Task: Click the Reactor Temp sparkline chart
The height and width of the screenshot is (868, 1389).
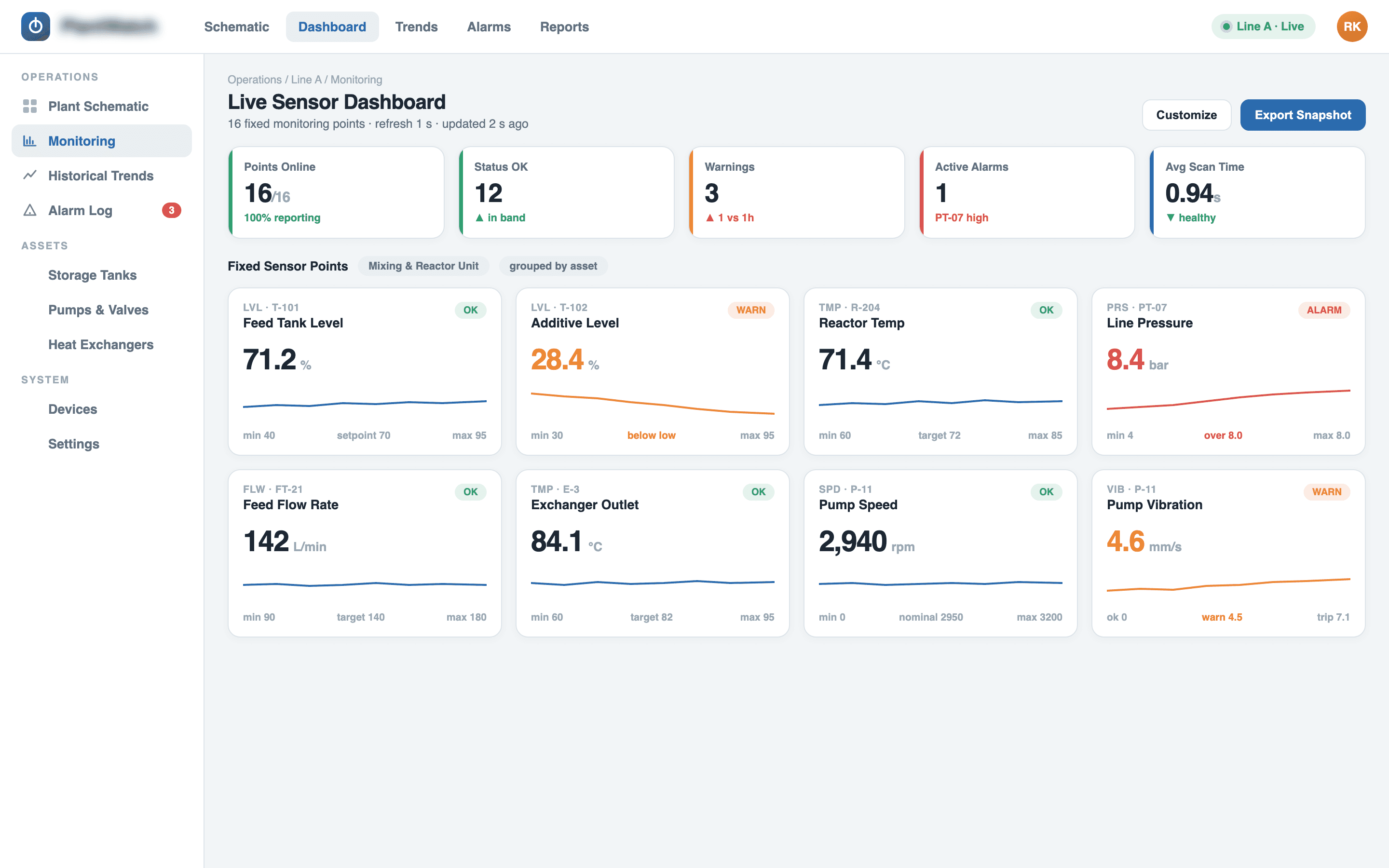Action: tap(940, 402)
